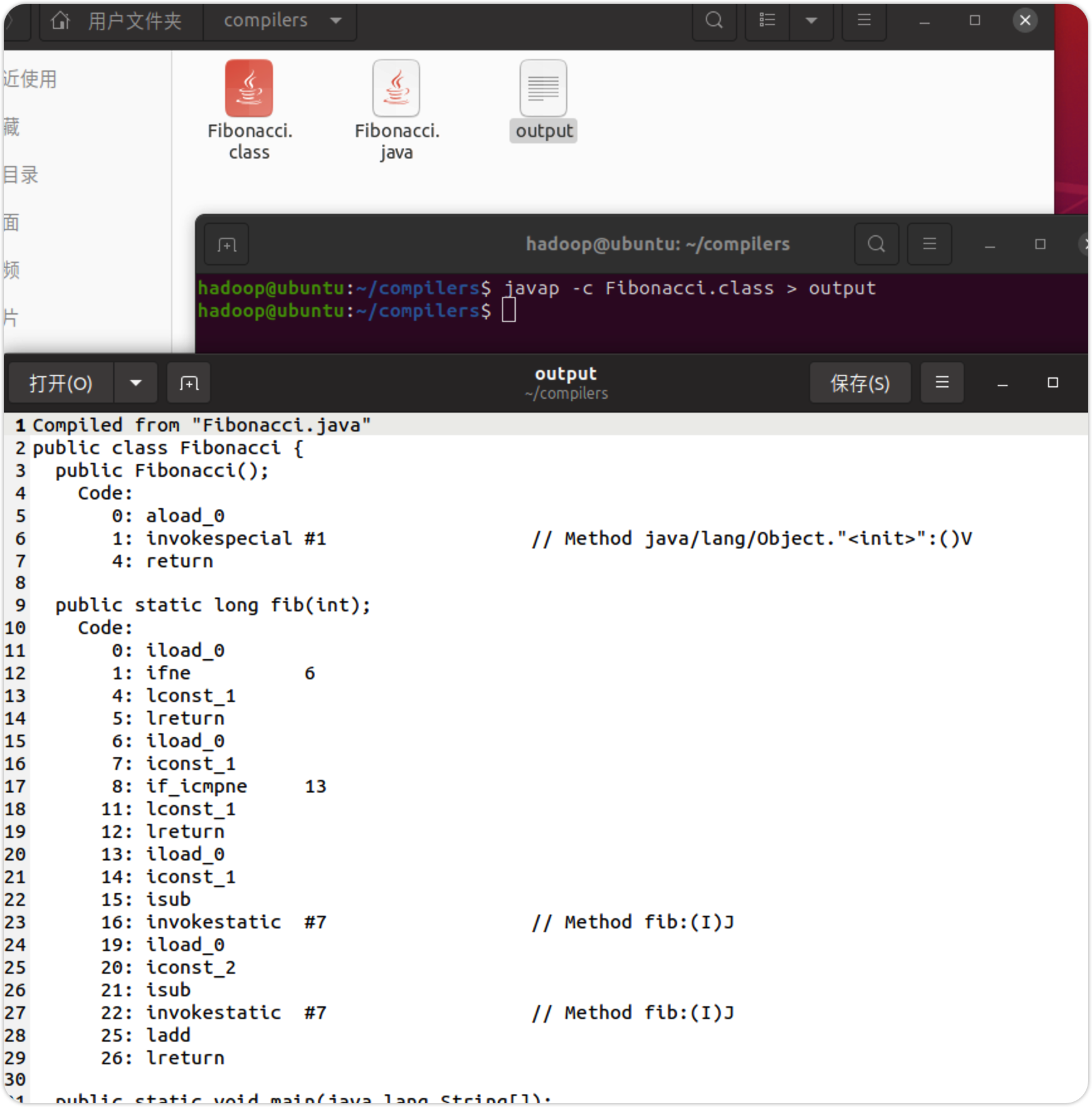Open the file manager hamburger menu
Viewport: 1092px width, 1107px height.
tap(864, 21)
